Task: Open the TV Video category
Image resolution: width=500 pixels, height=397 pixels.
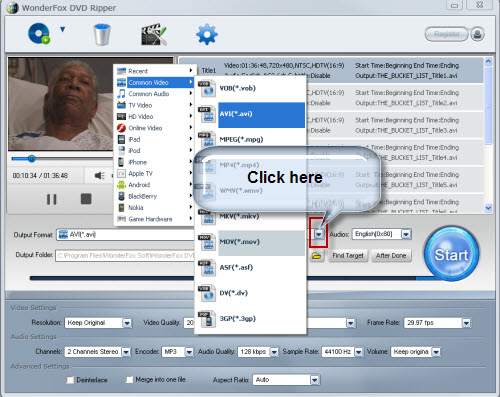Action: (155, 105)
